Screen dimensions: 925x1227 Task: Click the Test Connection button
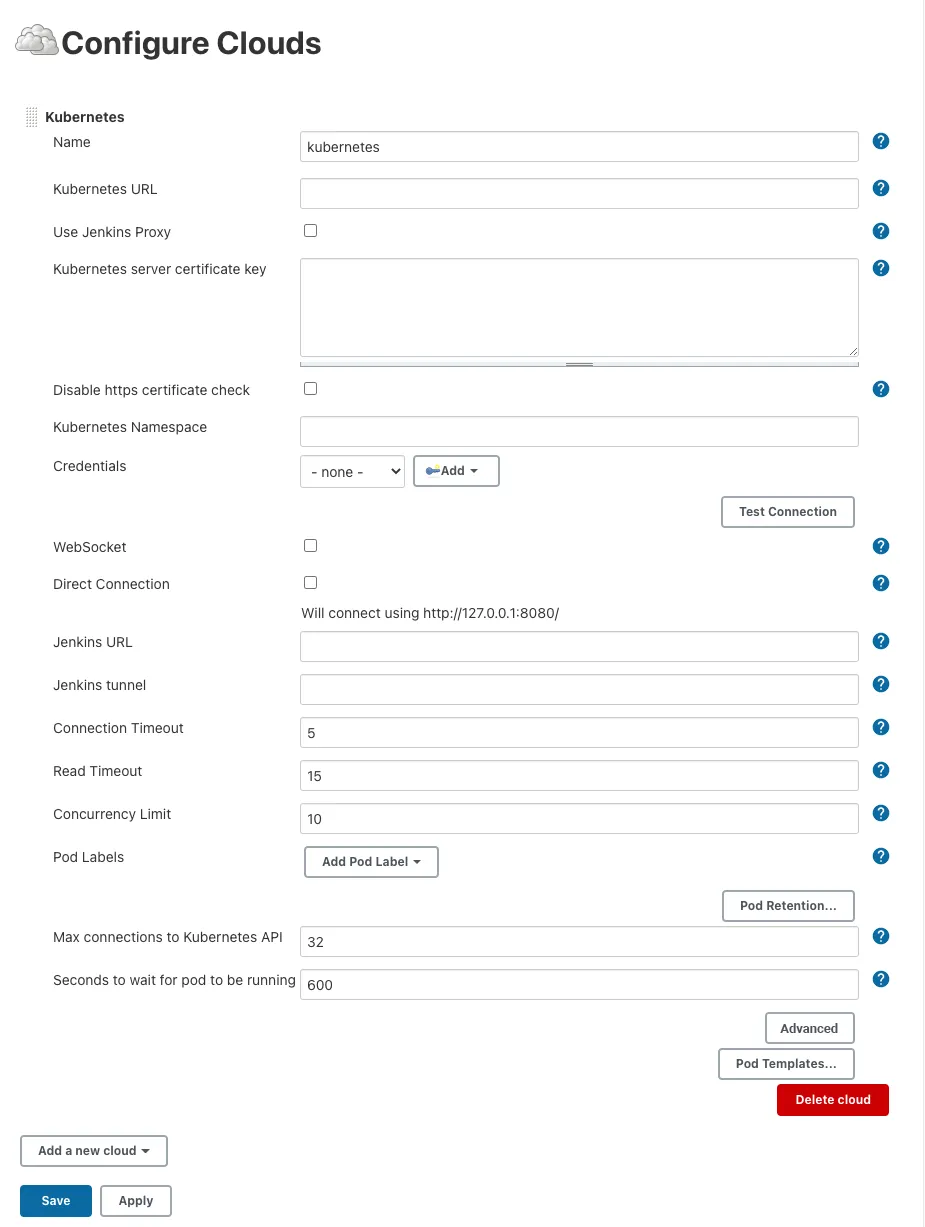(788, 512)
